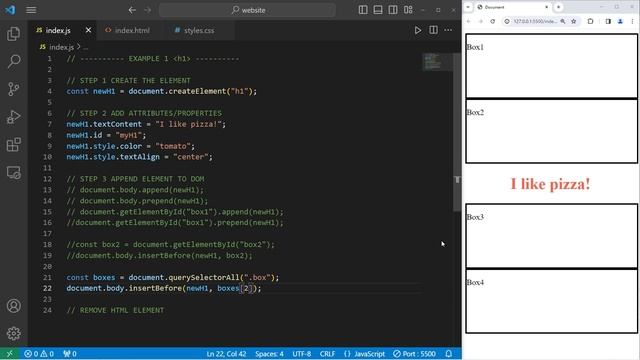Open the browser profile avatar
The height and width of the screenshot is (360, 640).
(x=620, y=21)
